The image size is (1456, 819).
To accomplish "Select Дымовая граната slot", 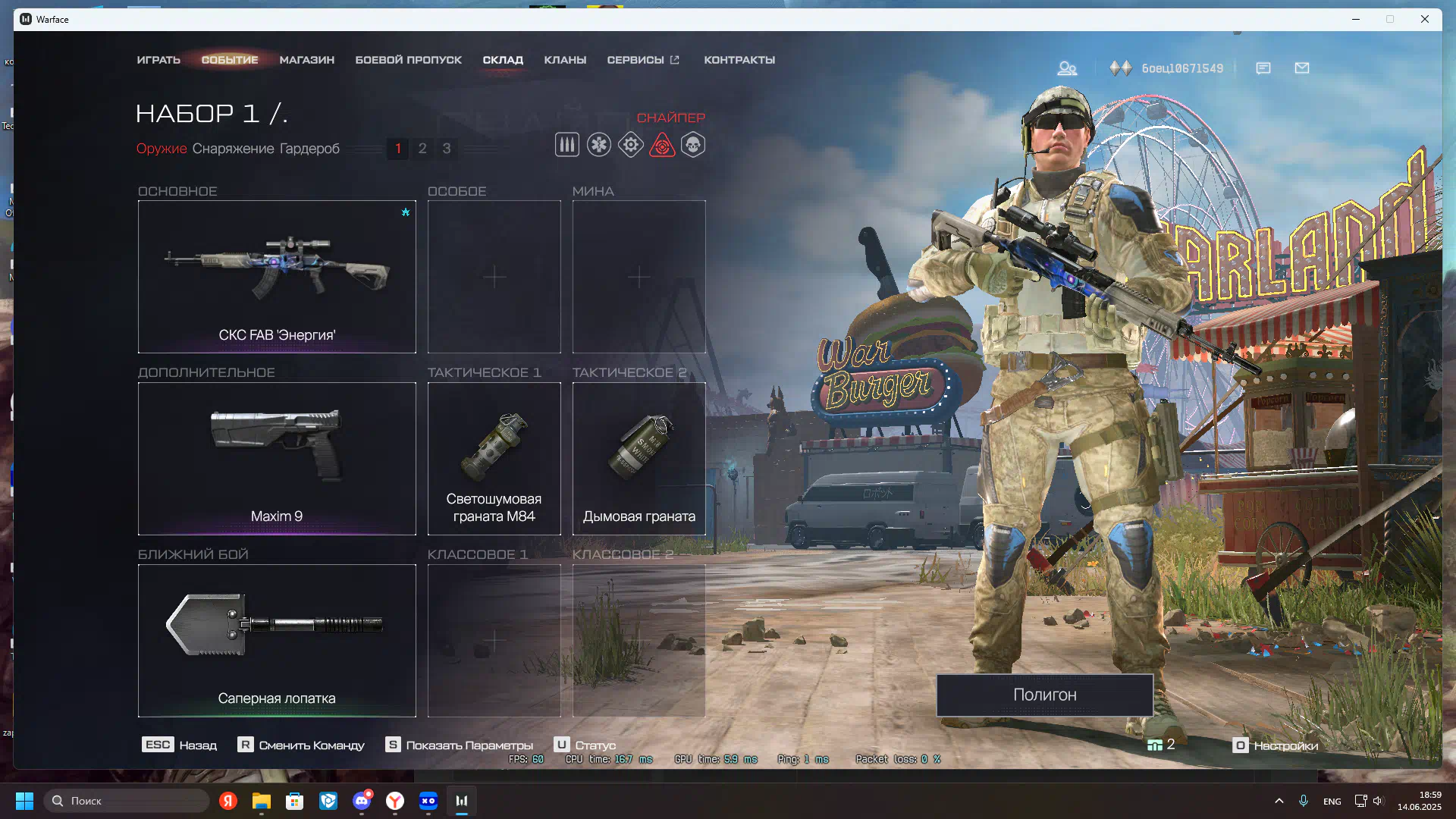I will point(639,459).
